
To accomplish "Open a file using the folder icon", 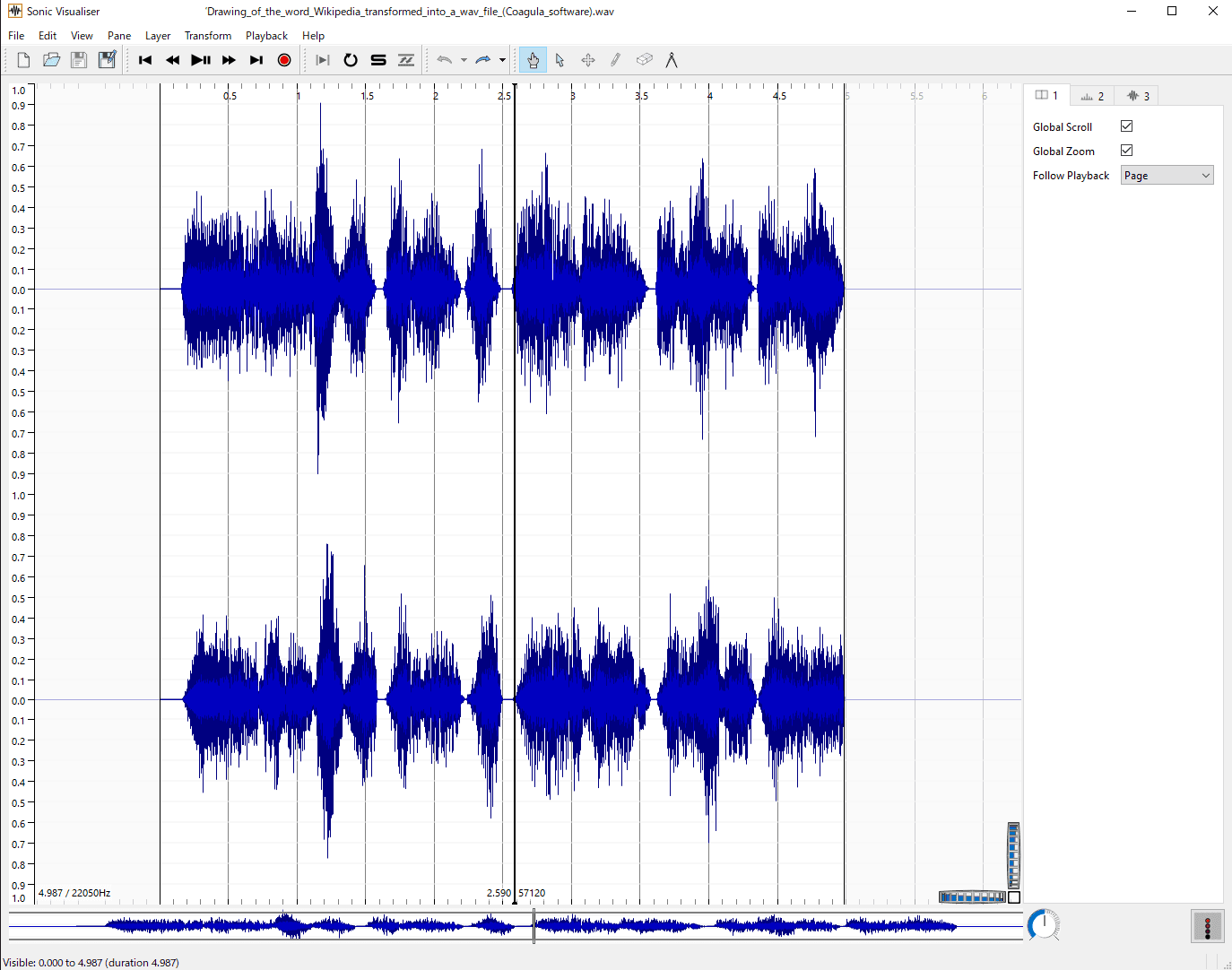I will 51,60.
